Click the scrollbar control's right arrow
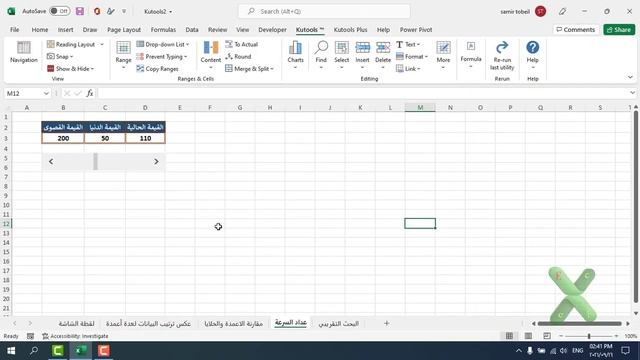This screenshot has width=640, height=360. [x=156, y=162]
